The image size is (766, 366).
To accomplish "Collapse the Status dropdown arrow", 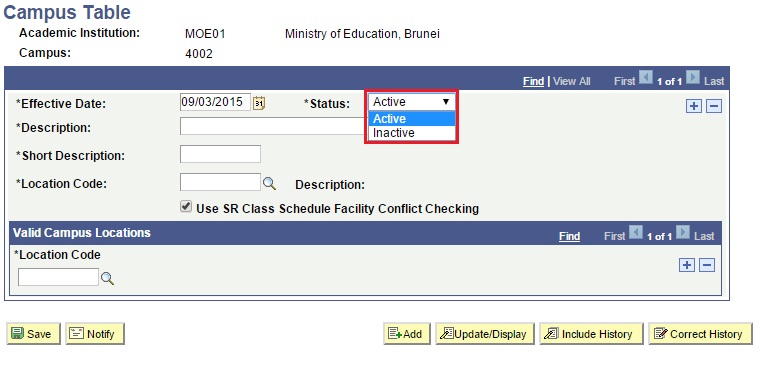I will click(446, 102).
